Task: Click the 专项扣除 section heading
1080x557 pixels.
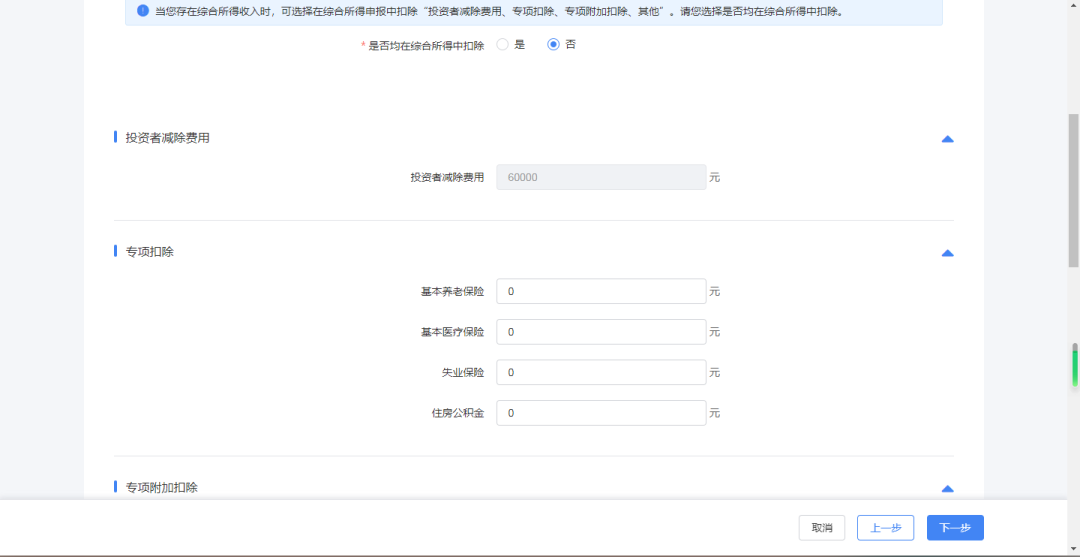Action: (x=149, y=252)
